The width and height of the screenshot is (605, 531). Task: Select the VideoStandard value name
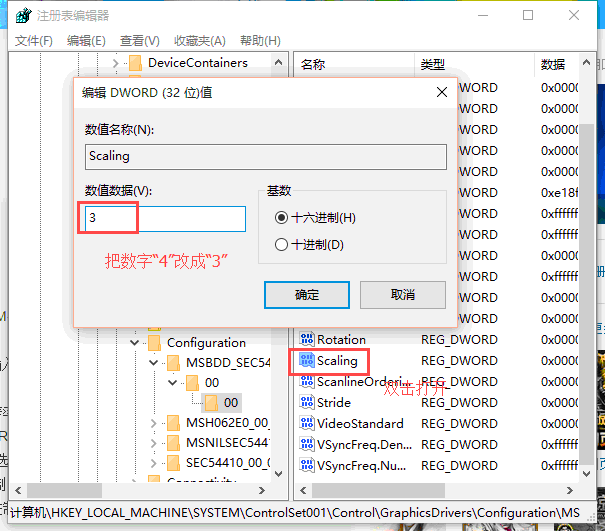click(360, 423)
